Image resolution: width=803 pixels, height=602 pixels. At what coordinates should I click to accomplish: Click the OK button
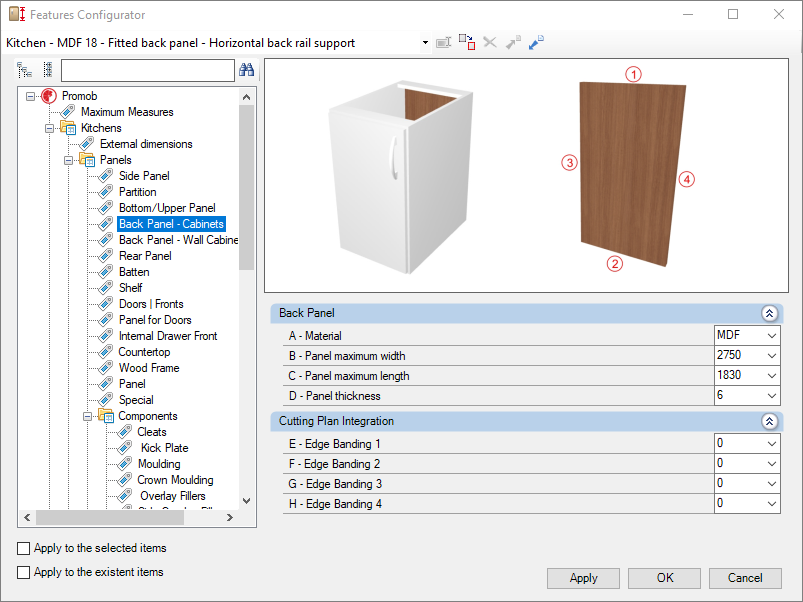pyautogui.click(x=665, y=578)
